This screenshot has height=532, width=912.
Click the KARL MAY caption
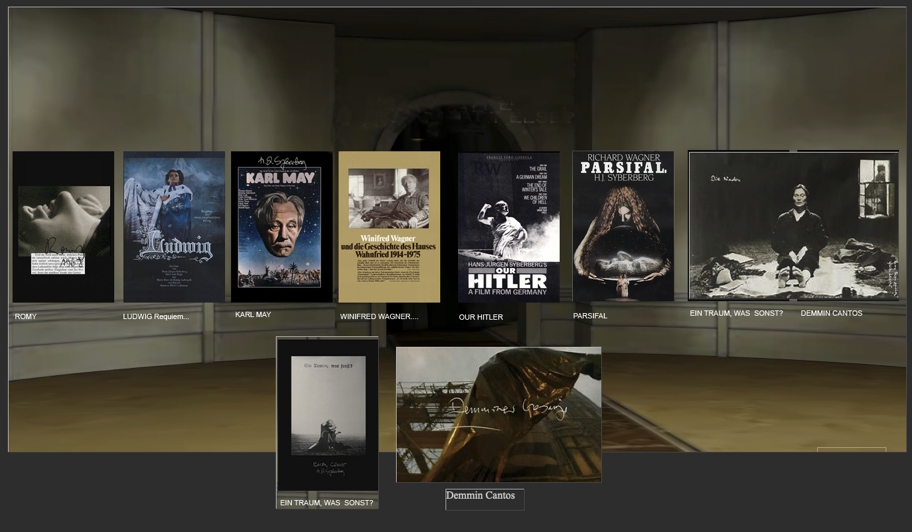253,315
